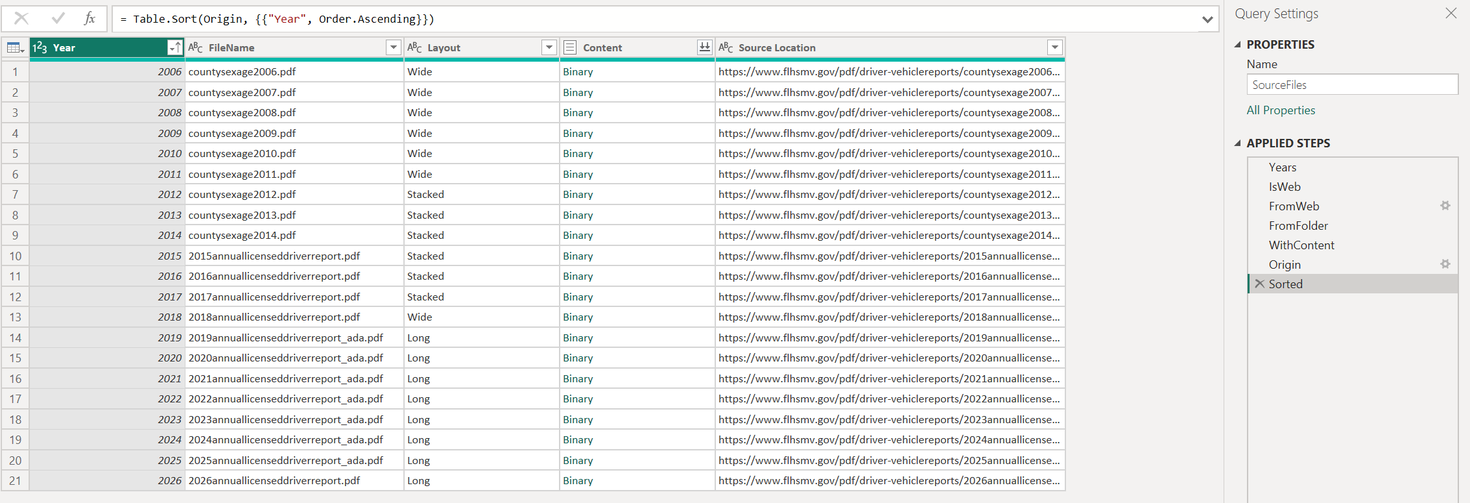This screenshot has width=1470, height=503.
Task: Click the table menu icon above the row numbers
Action: point(15,48)
